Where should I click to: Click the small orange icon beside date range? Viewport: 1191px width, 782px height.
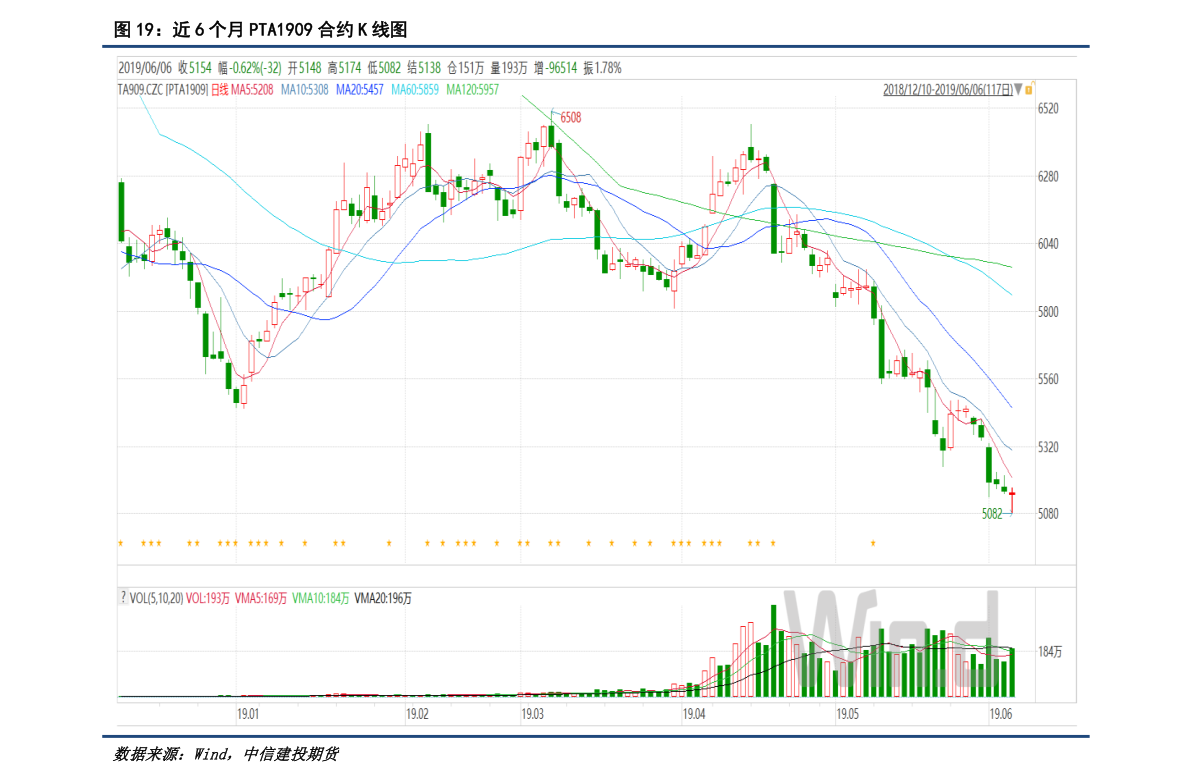(1030, 89)
